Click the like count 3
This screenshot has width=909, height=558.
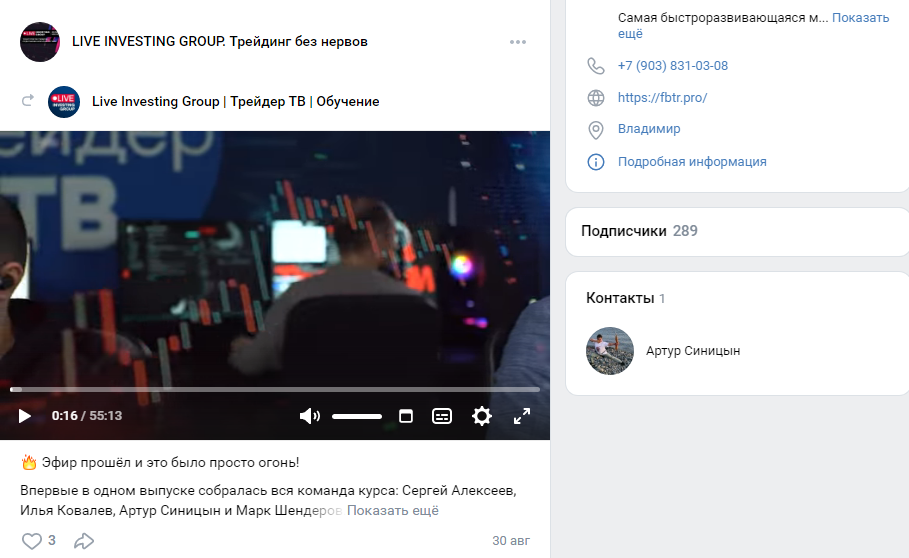pos(52,541)
